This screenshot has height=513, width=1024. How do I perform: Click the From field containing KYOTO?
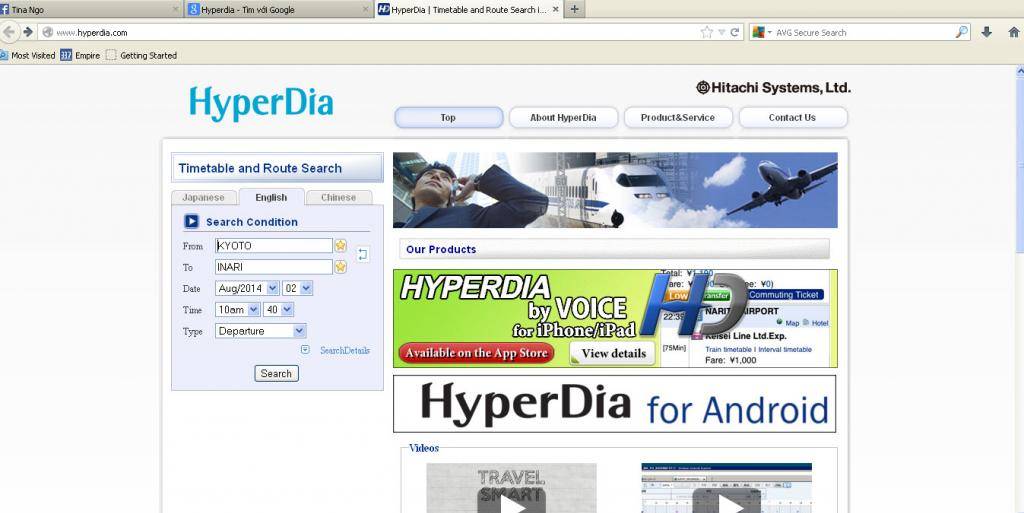click(274, 245)
